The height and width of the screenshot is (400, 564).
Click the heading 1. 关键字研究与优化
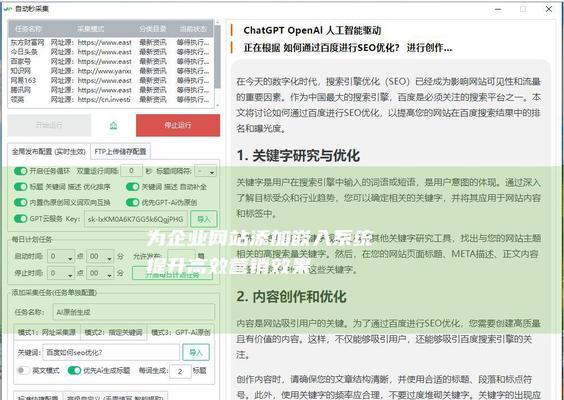coord(298,155)
